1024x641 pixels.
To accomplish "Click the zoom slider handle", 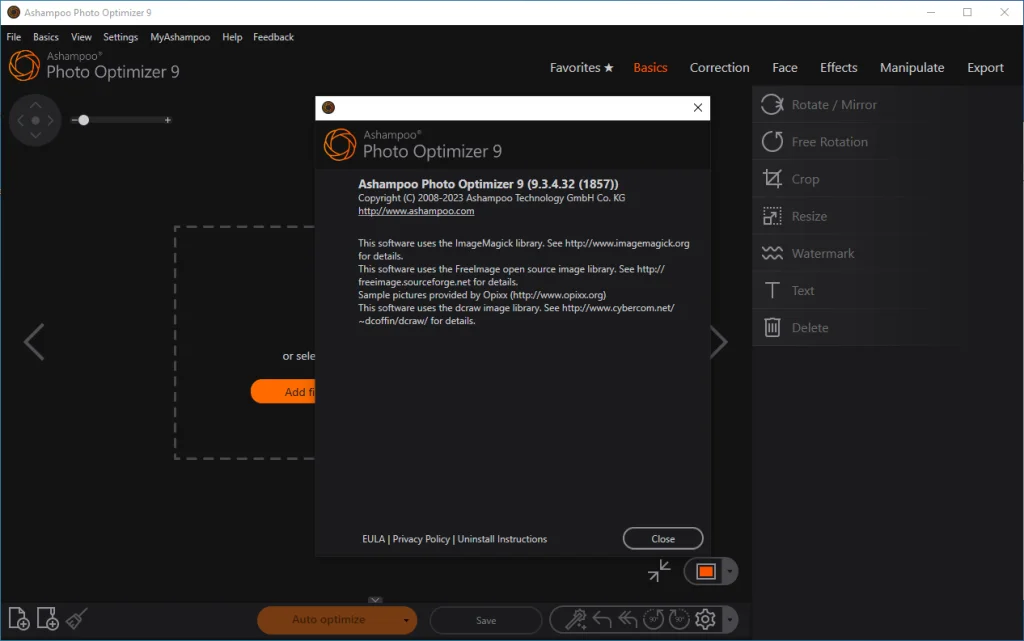I will 84,120.
